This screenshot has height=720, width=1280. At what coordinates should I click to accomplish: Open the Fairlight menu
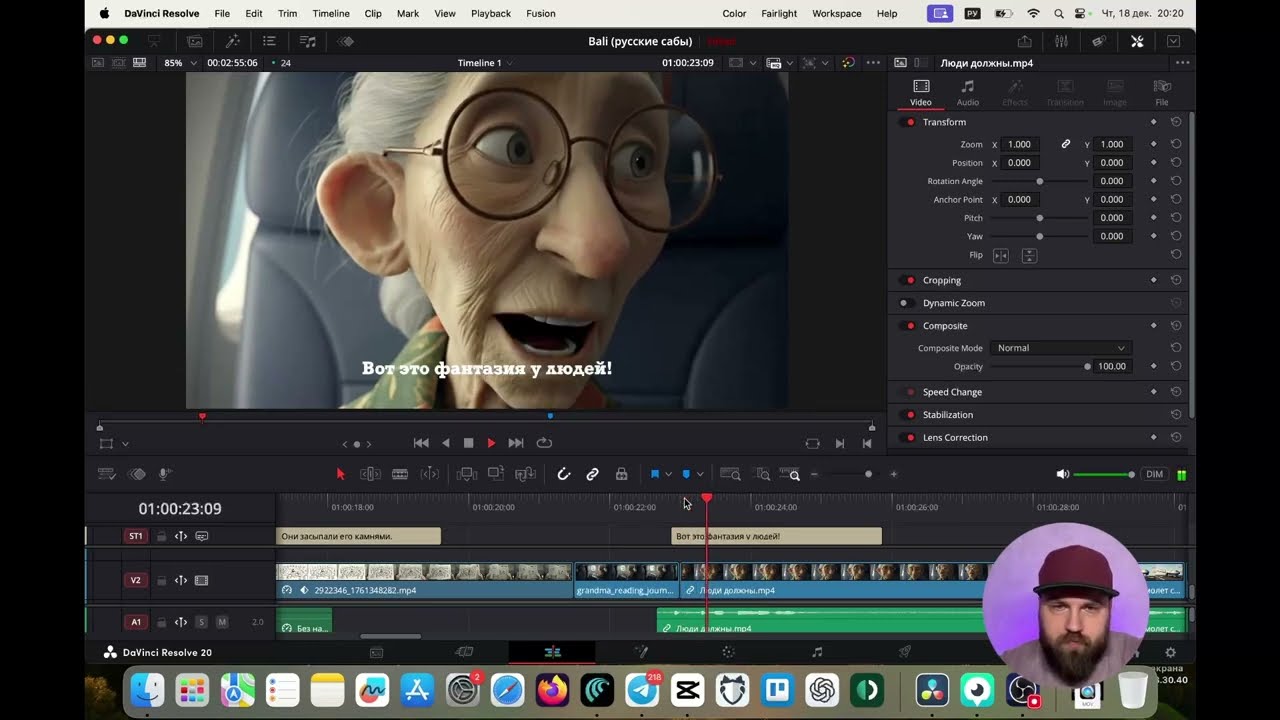tap(779, 13)
